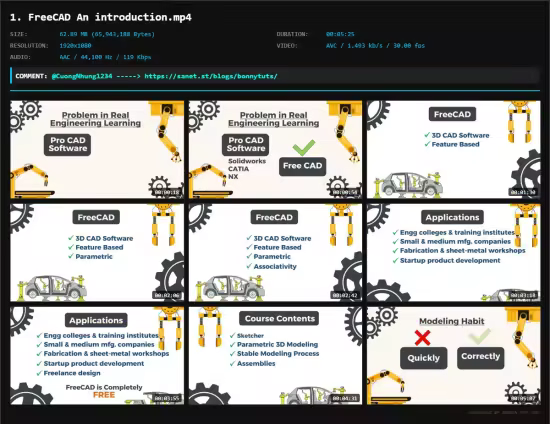Open the FreeCAD thumbnail ending with Feature Based
This screenshot has height=424, width=550.
(454, 149)
